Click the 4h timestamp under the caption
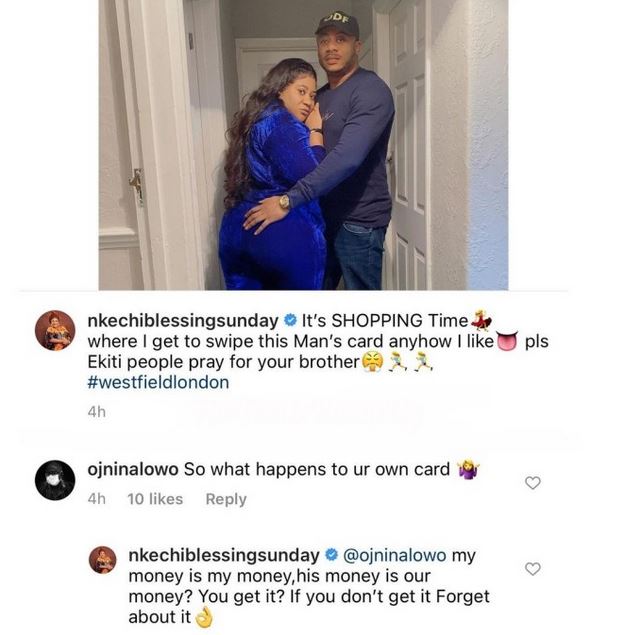 click(97, 411)
